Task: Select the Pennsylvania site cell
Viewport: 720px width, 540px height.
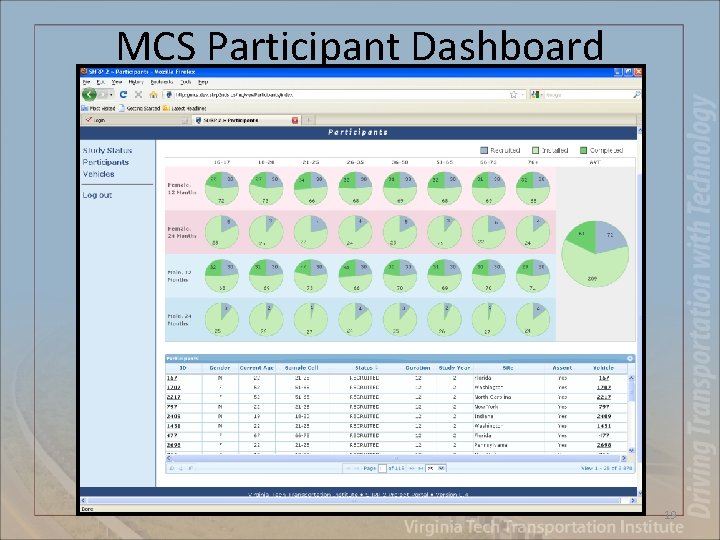Action: point(508,445)
